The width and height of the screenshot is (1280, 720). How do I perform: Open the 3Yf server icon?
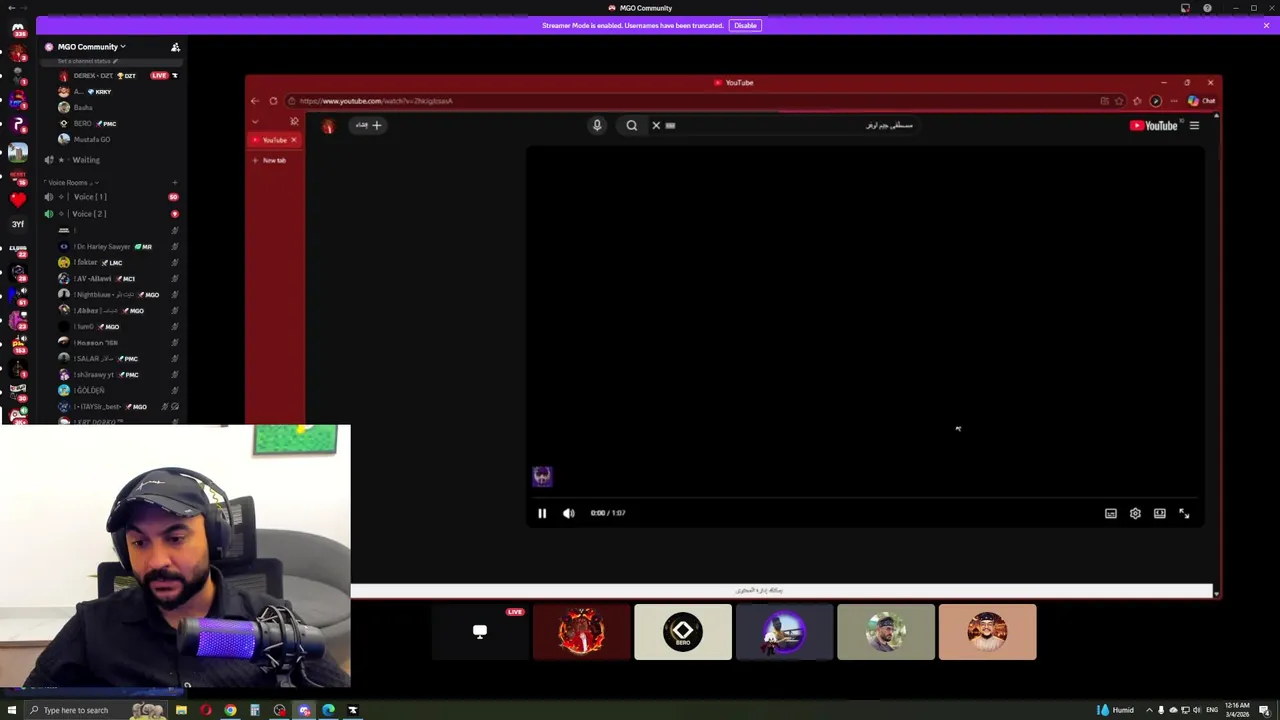click(17, 225)
